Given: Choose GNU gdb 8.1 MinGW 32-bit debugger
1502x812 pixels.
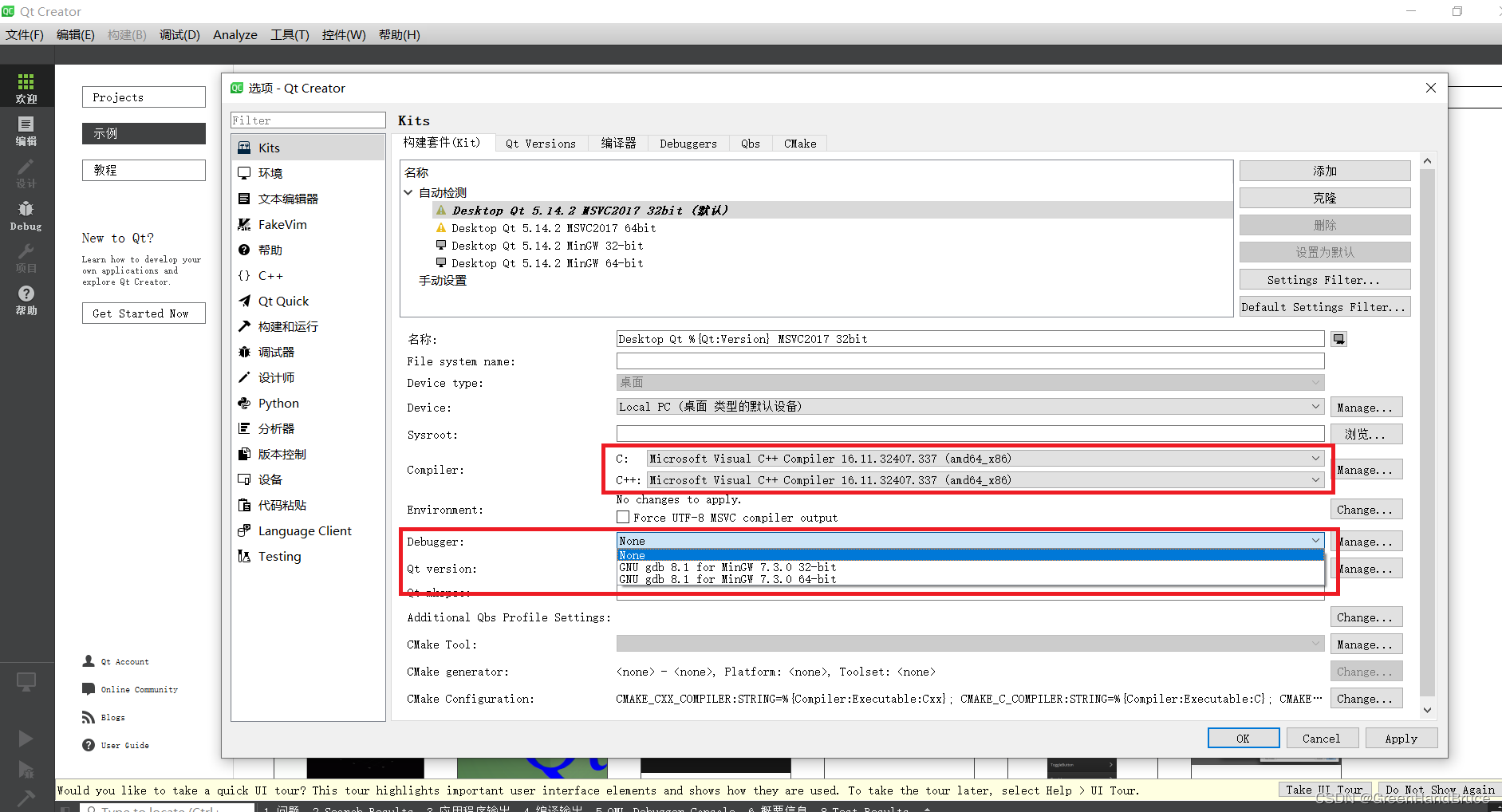Looking at the screenshot, I should pos(970,567).
